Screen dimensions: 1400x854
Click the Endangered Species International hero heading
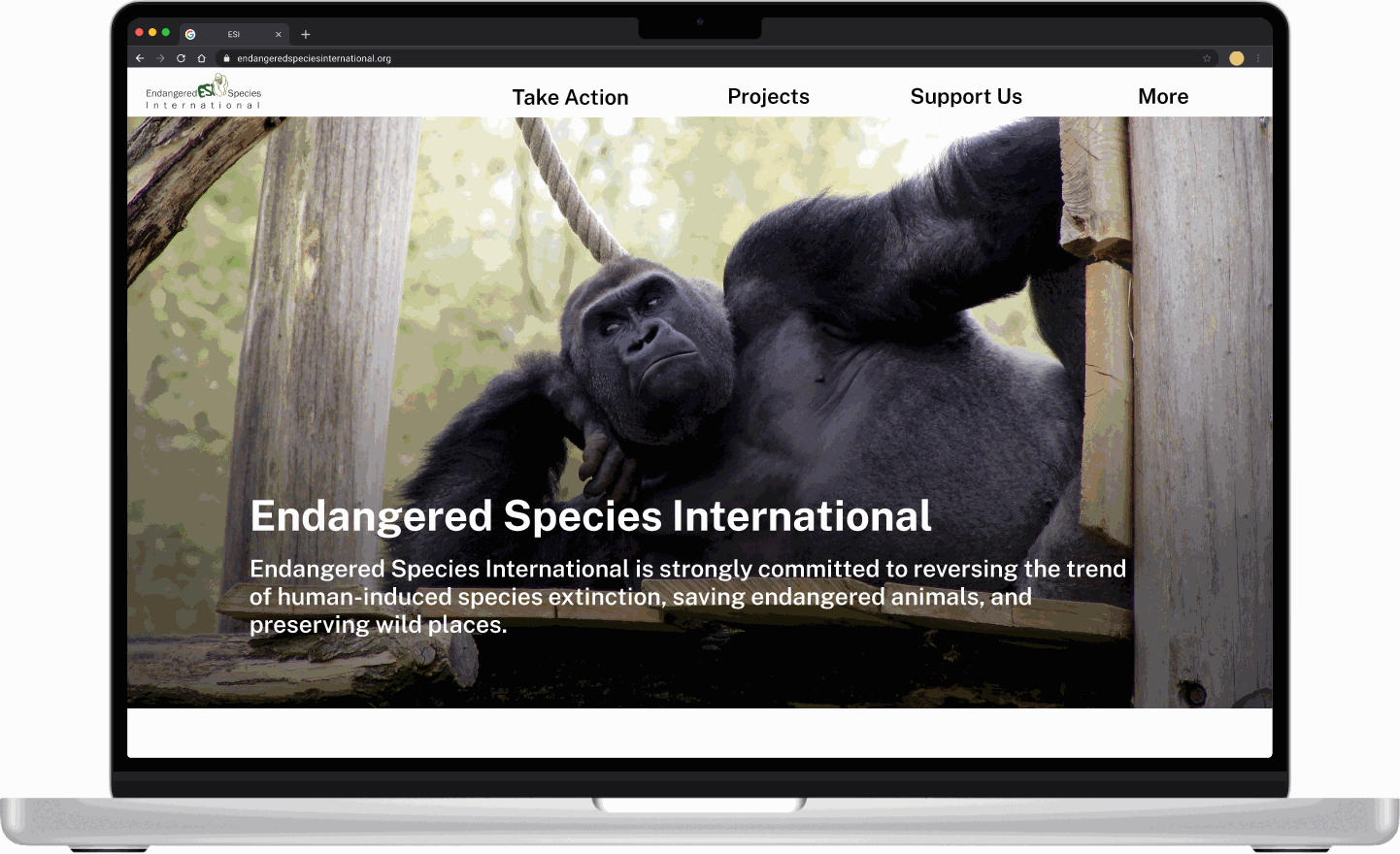590,516
